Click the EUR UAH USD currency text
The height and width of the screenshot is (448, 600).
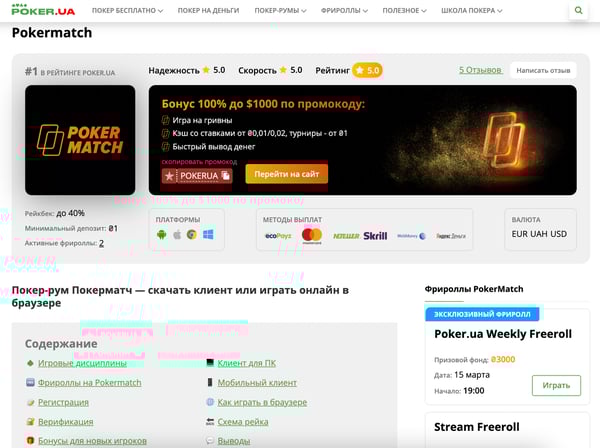539,234
